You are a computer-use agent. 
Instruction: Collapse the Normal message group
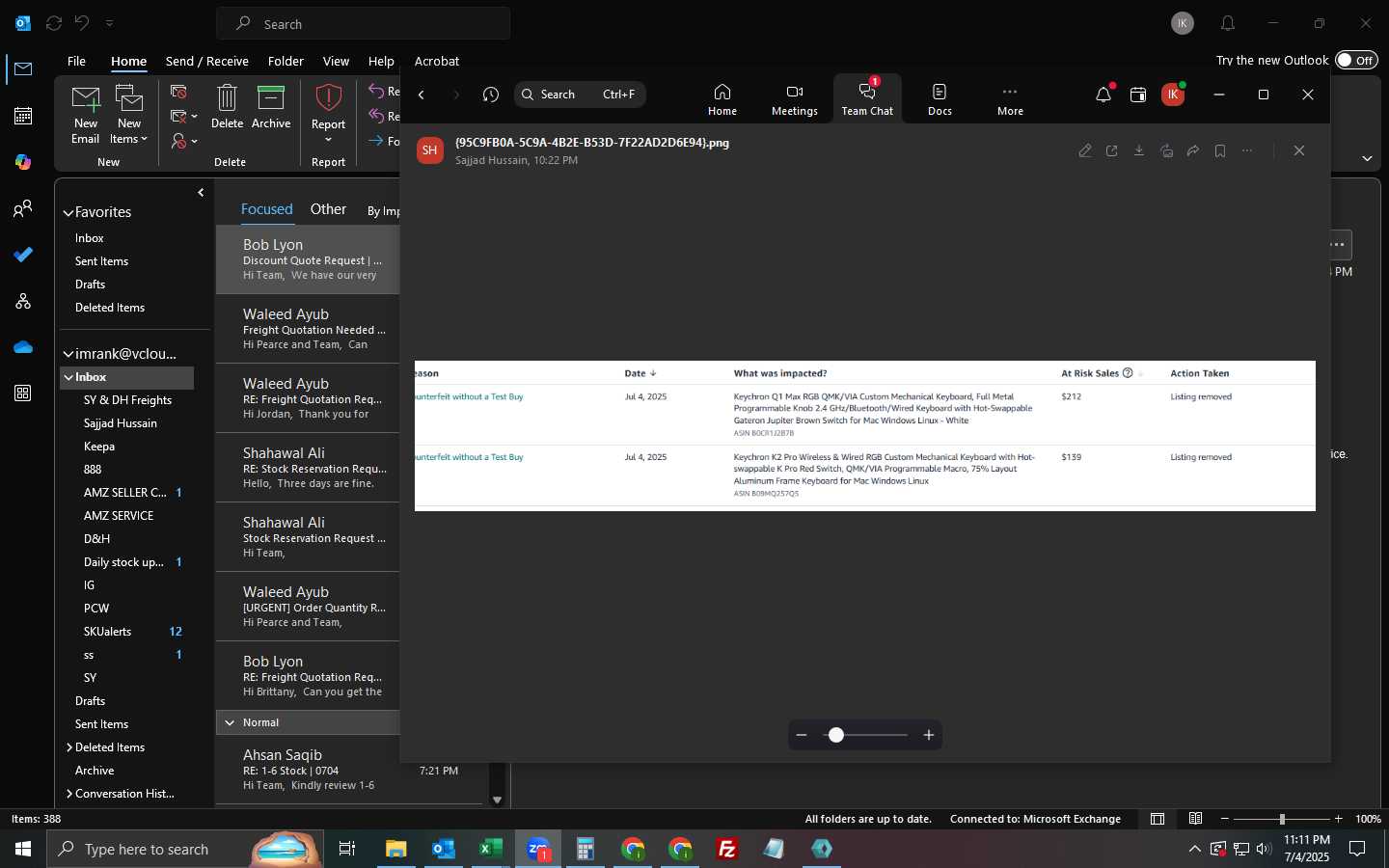tap(230, 722)
